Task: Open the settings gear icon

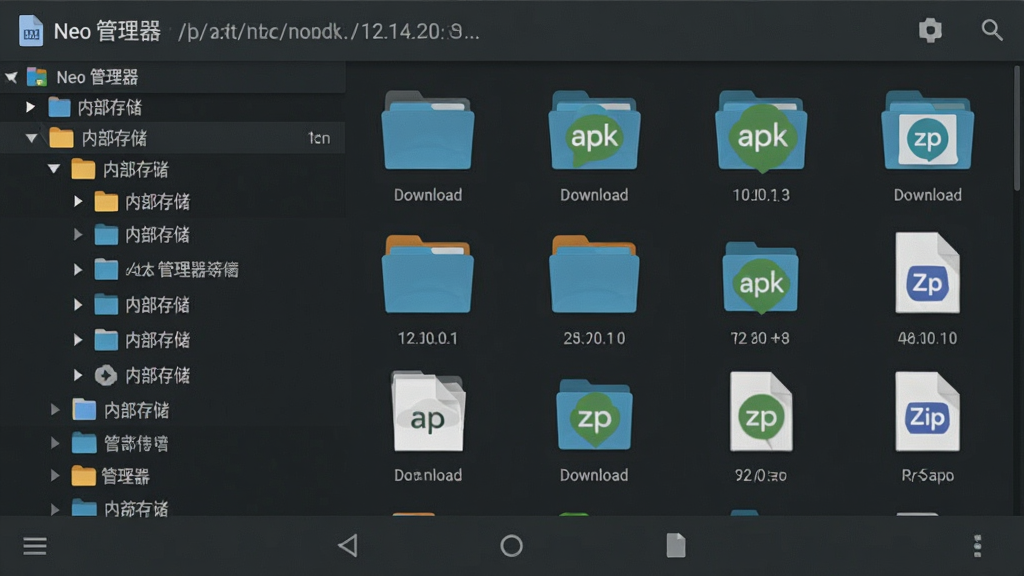Action: point(930,30)
